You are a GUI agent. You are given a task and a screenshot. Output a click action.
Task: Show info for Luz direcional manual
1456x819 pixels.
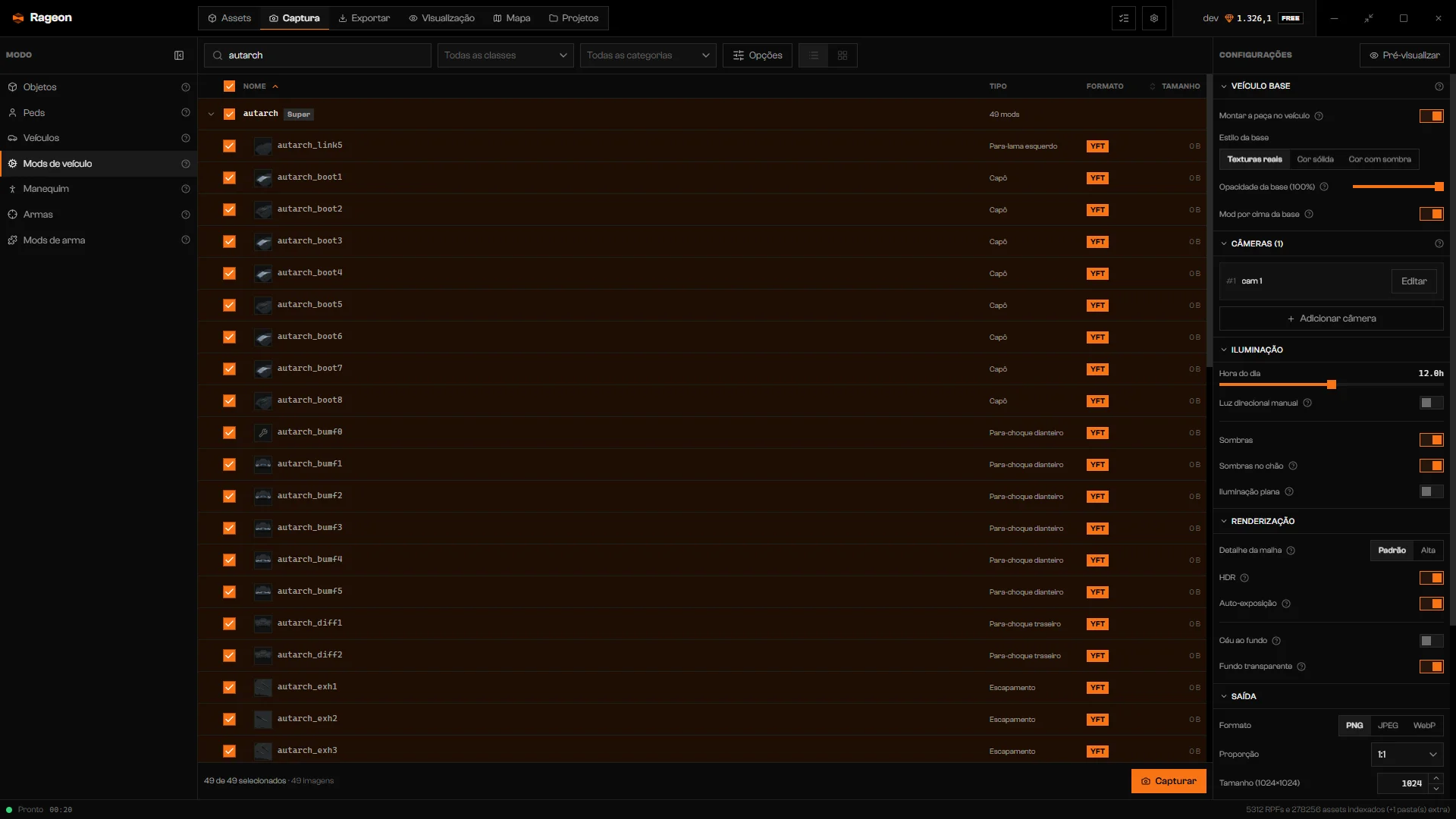pos(1307,403)
